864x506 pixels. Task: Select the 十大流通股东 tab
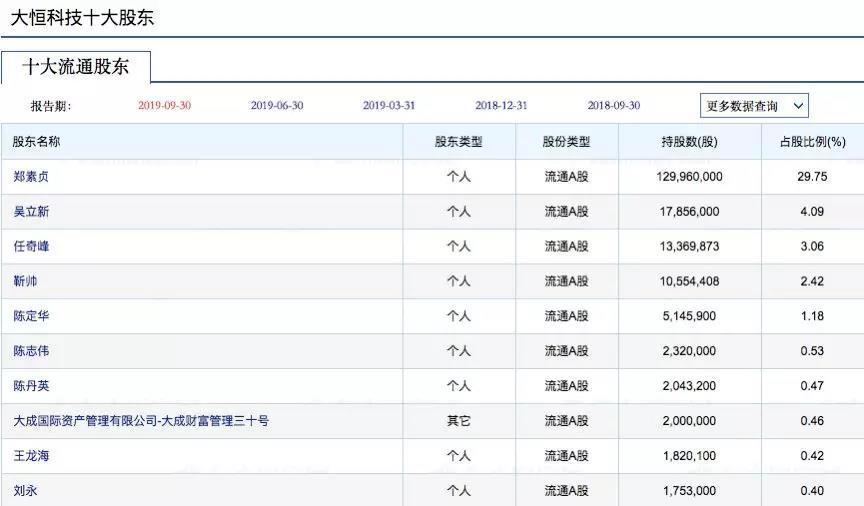(x=75, y=67)
